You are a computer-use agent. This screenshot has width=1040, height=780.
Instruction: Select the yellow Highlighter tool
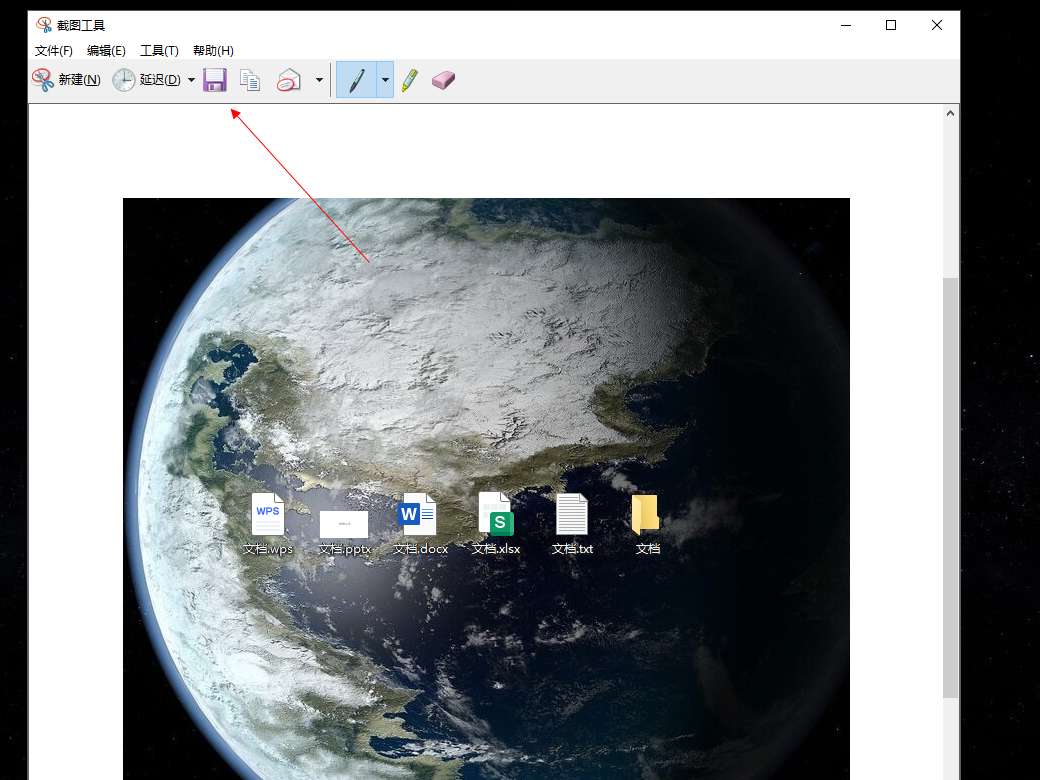click(x=410, y=80)
